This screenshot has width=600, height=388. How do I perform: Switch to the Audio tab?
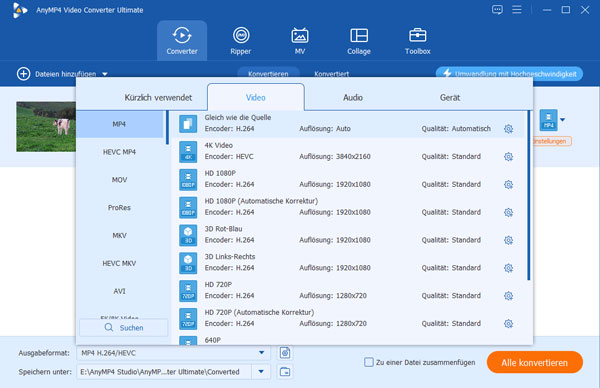(x=353, y=98)
